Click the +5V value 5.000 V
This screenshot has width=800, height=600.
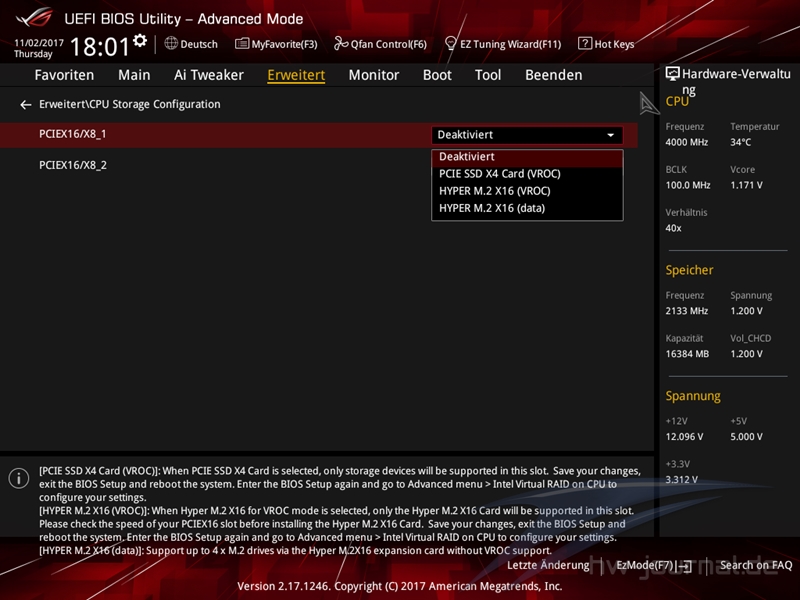click(x=746, y=437)
